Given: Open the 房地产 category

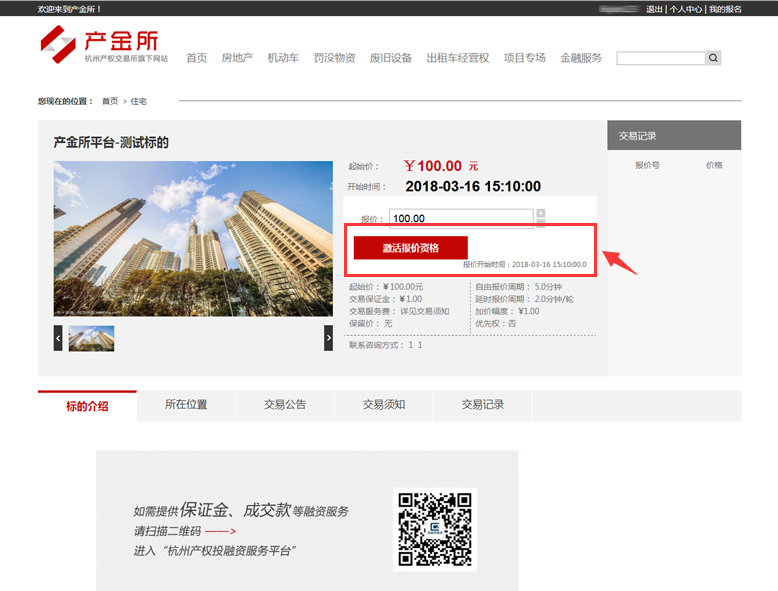Looking at the screenshot, I should pyautogui.click(x=237, y=58).
